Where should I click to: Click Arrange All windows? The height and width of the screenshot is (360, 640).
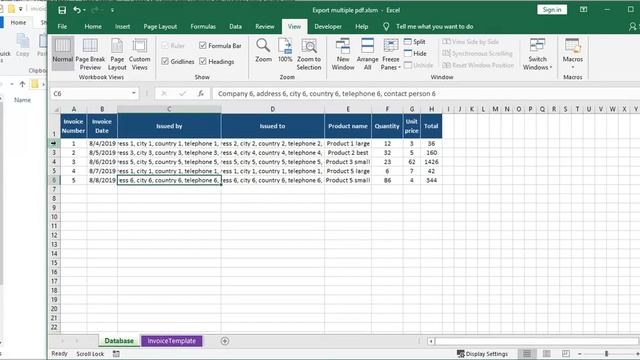point(367,53)
